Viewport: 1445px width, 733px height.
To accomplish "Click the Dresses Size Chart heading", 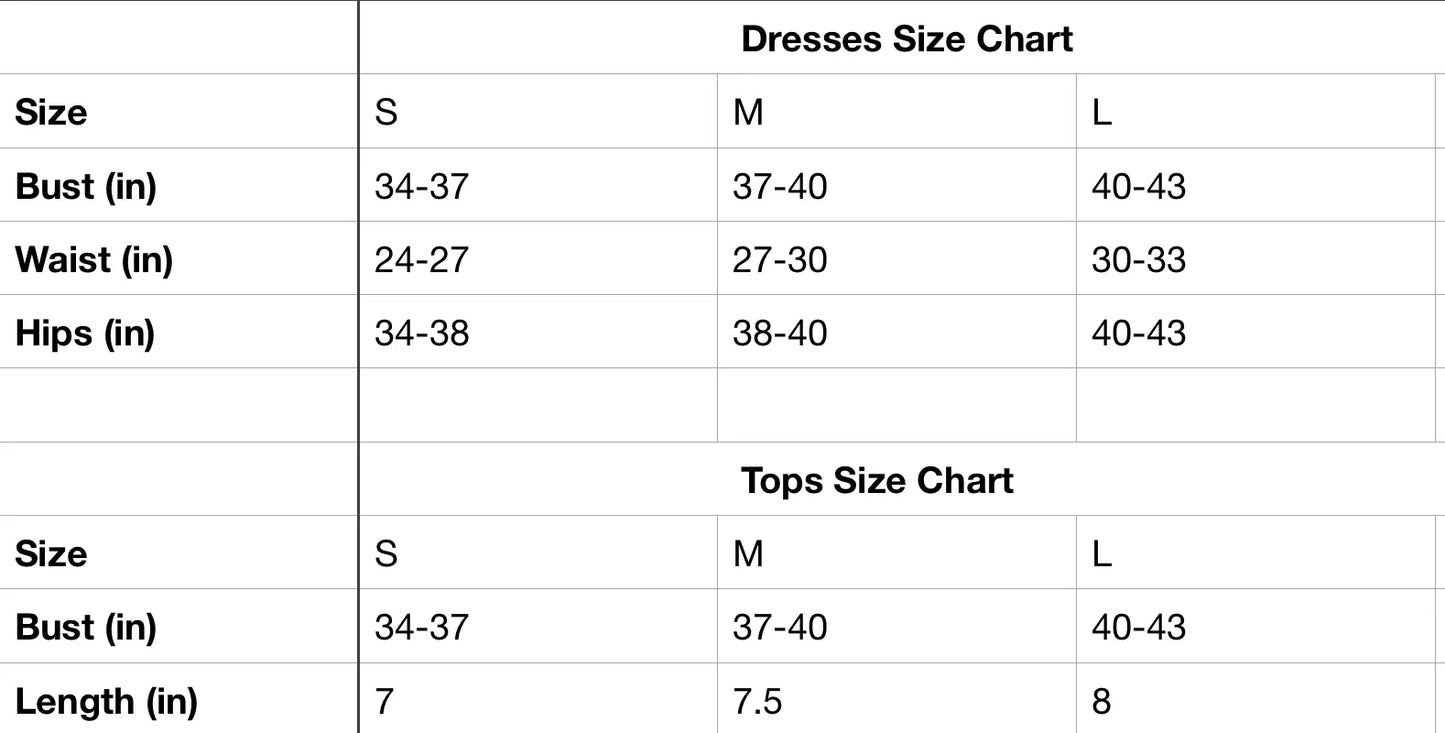I will point(906,39).
